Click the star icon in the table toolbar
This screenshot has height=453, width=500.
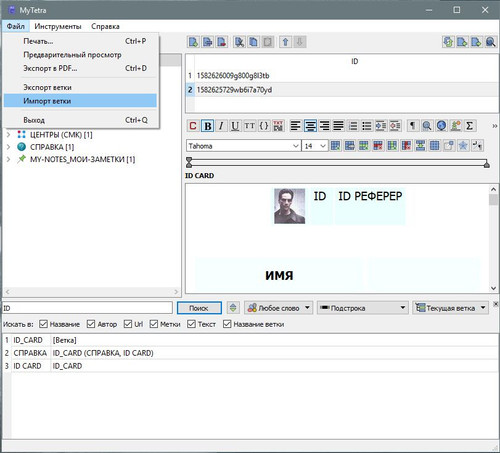pyautogui.click(x=463, y=146)
